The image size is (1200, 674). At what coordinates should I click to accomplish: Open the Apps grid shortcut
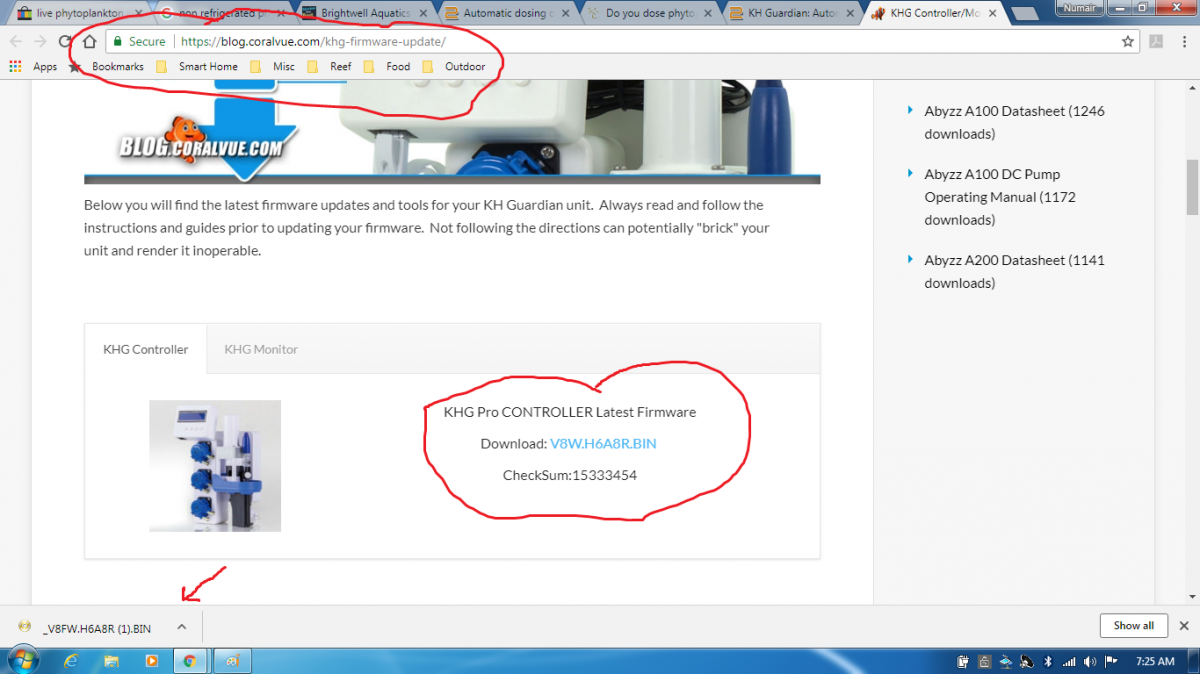33,67
